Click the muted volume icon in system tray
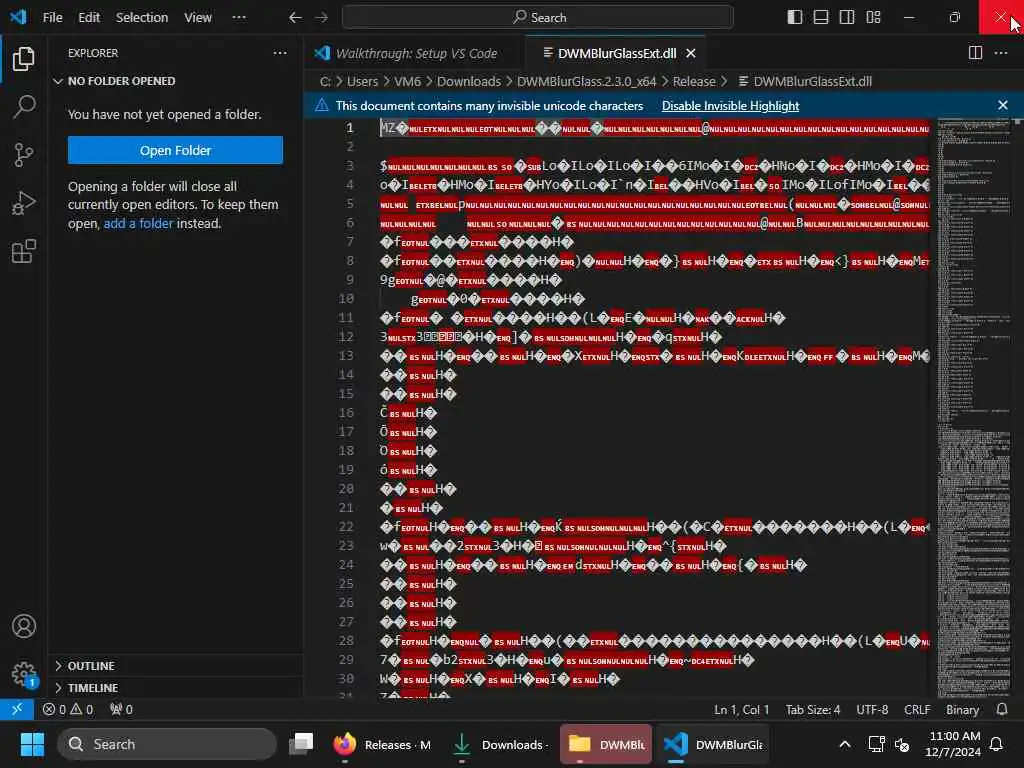This screenshot has height=768, width=1024. point(902,744)
